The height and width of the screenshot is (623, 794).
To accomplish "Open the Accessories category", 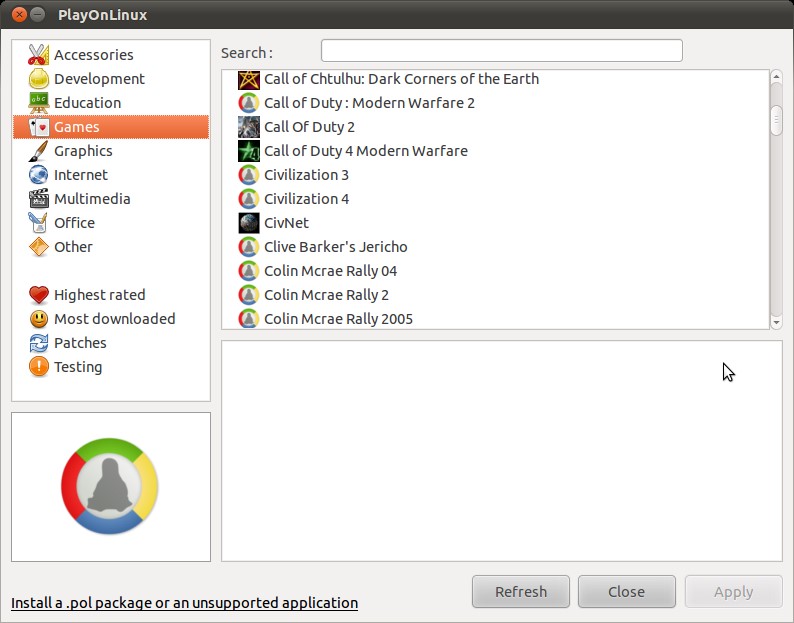I will pyautogui.click(x=111, y=55).
